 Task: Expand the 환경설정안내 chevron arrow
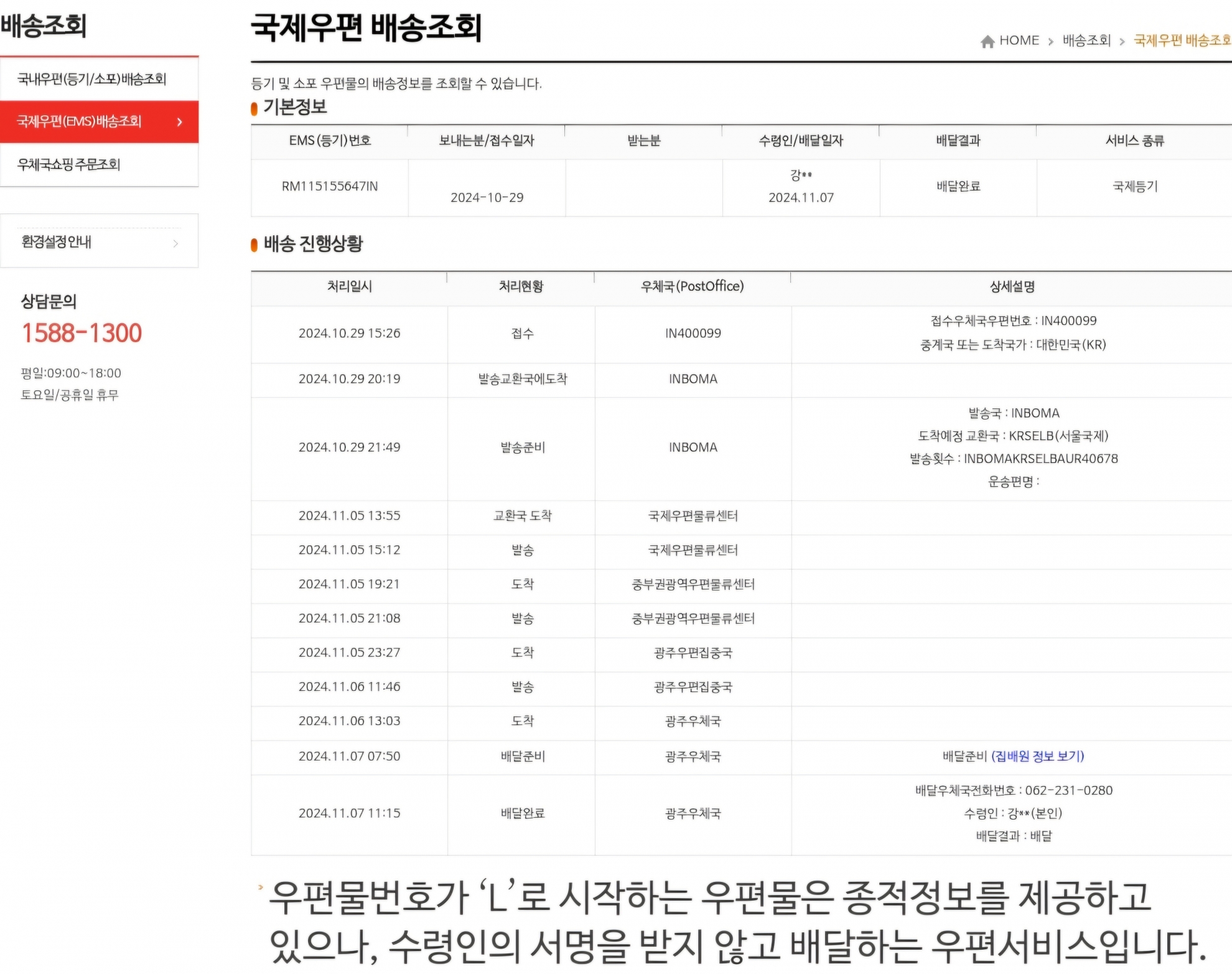tap(175, 243)
